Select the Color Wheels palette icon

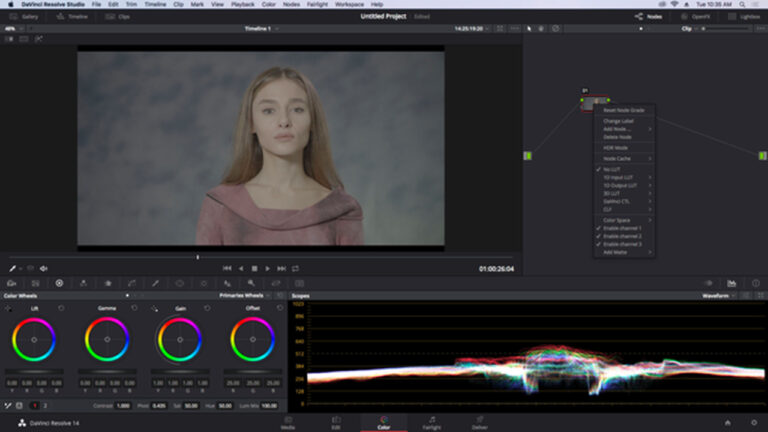point(59,283)
